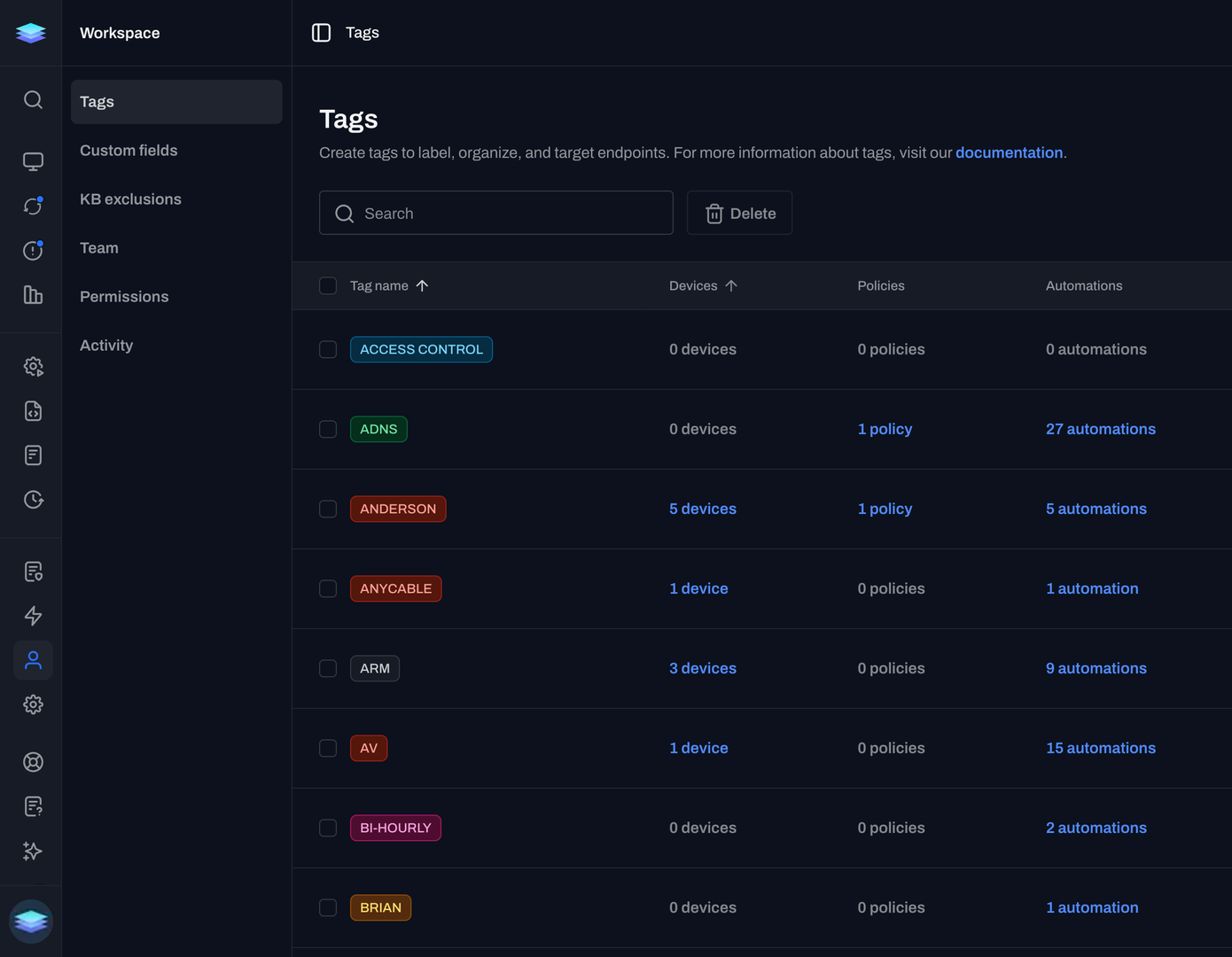Tick the ARM row checkbox
1232x957 pixels.
[328, 668]
